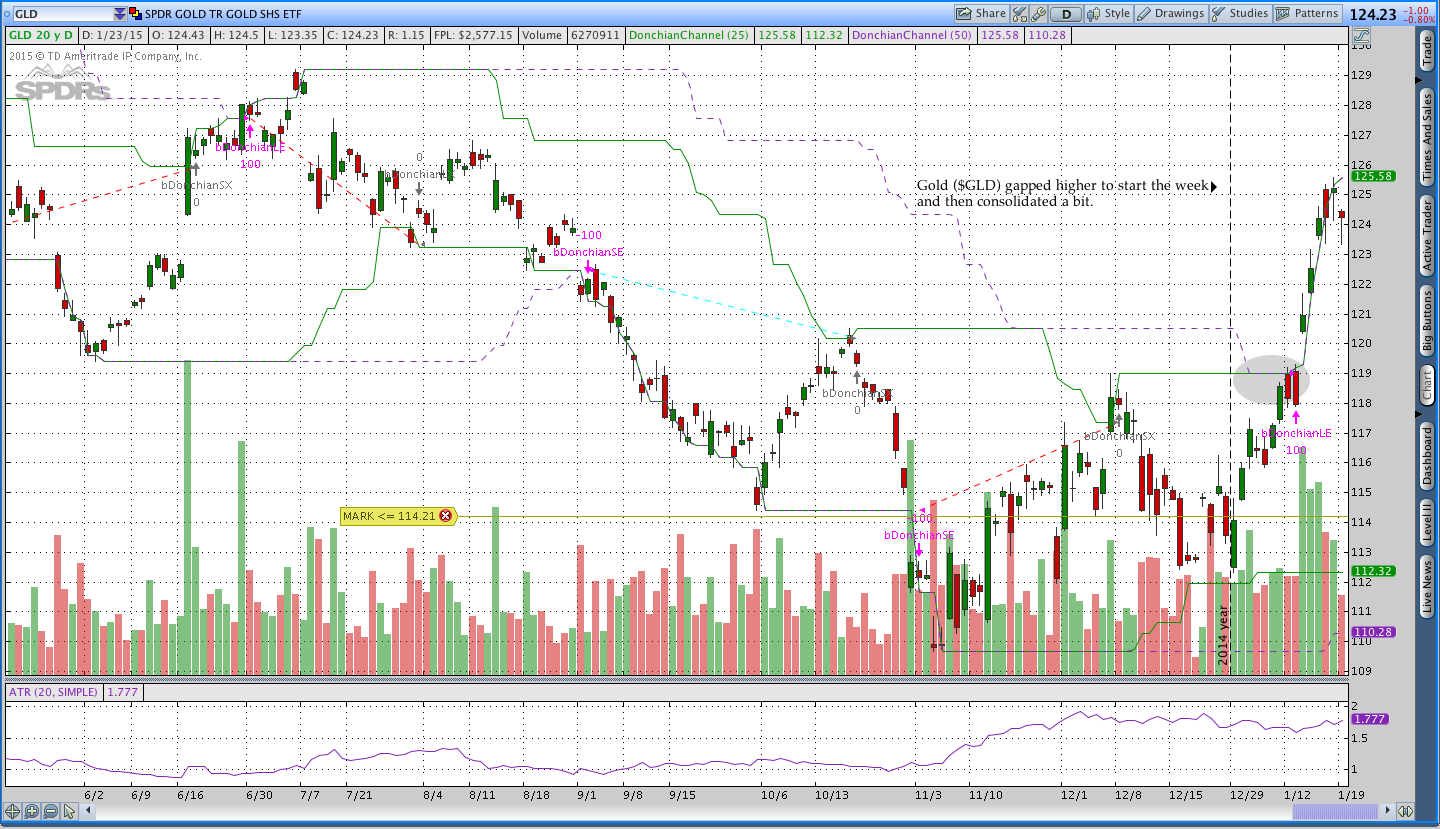Click the Volume header label
The height and width of the screenshot is (829, 1440).
[541, 35]
